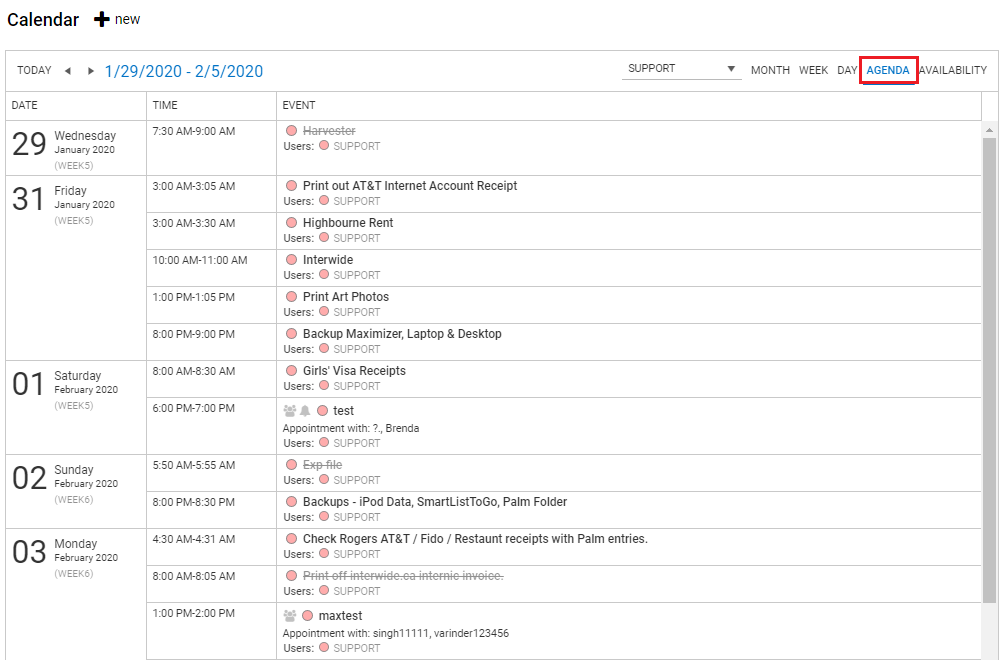This screenshot has width=1002, height=660.
Task: Click the plus icon to add new event
Action: point(102,20)
